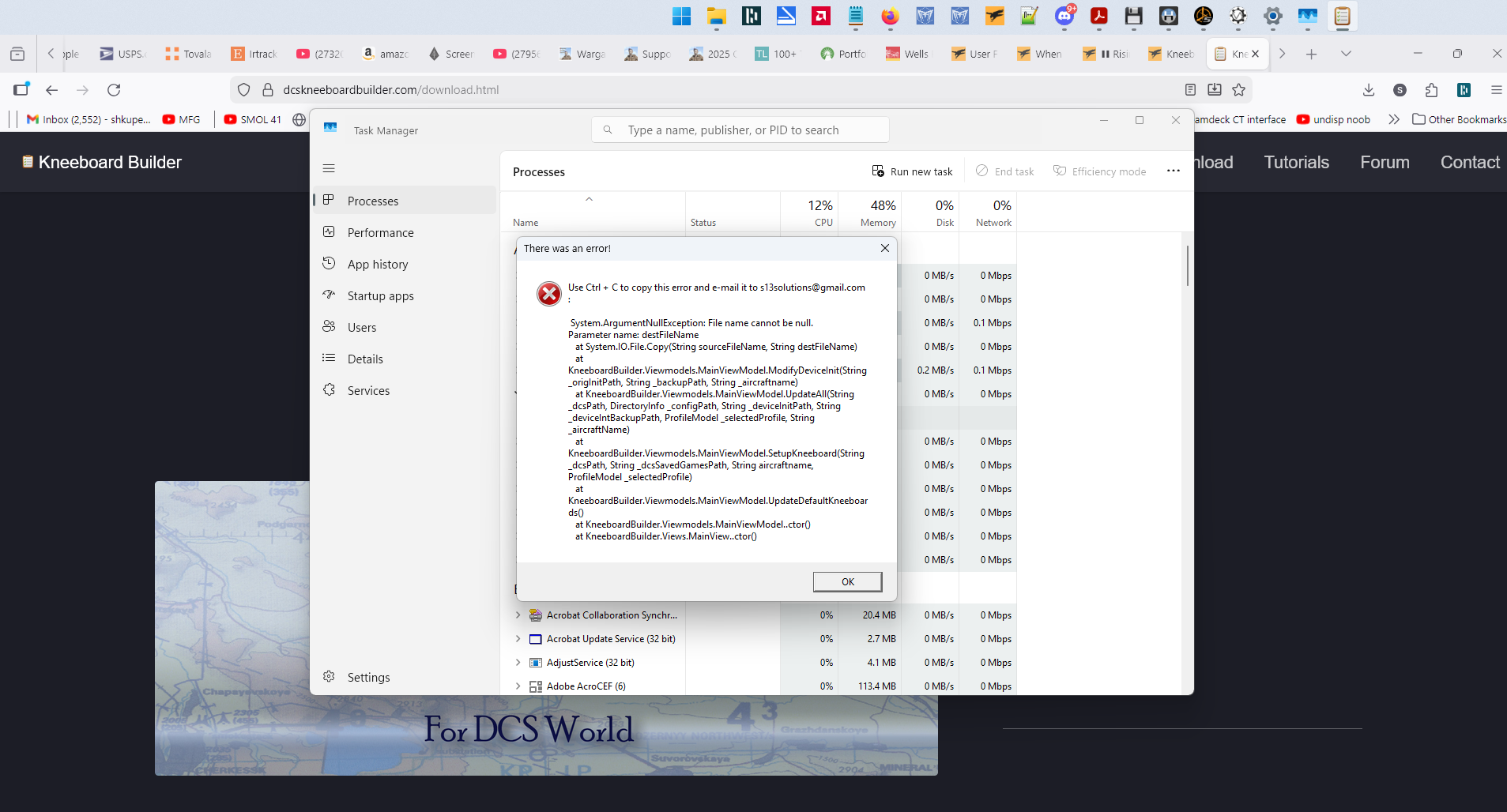Open a new Firefox tab
1507x812 pixels.
[1311, 54]
